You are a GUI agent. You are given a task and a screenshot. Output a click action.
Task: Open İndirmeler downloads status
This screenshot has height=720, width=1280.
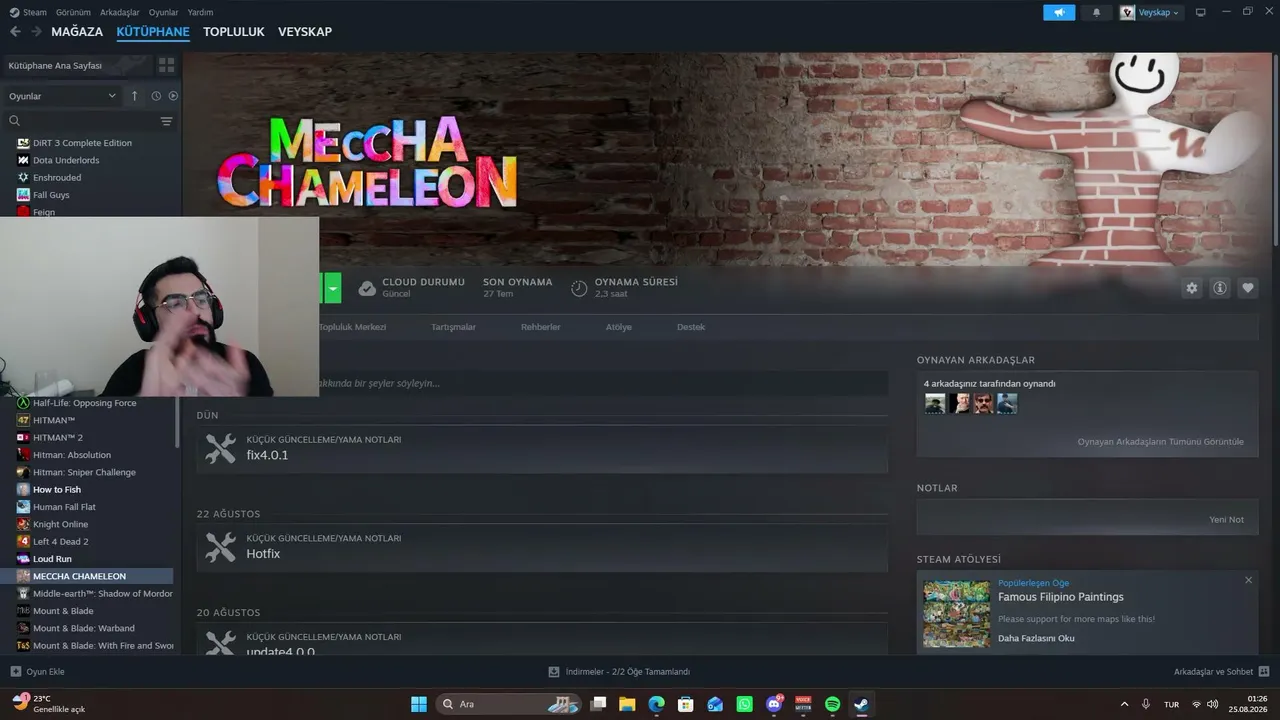pos(620,671)
